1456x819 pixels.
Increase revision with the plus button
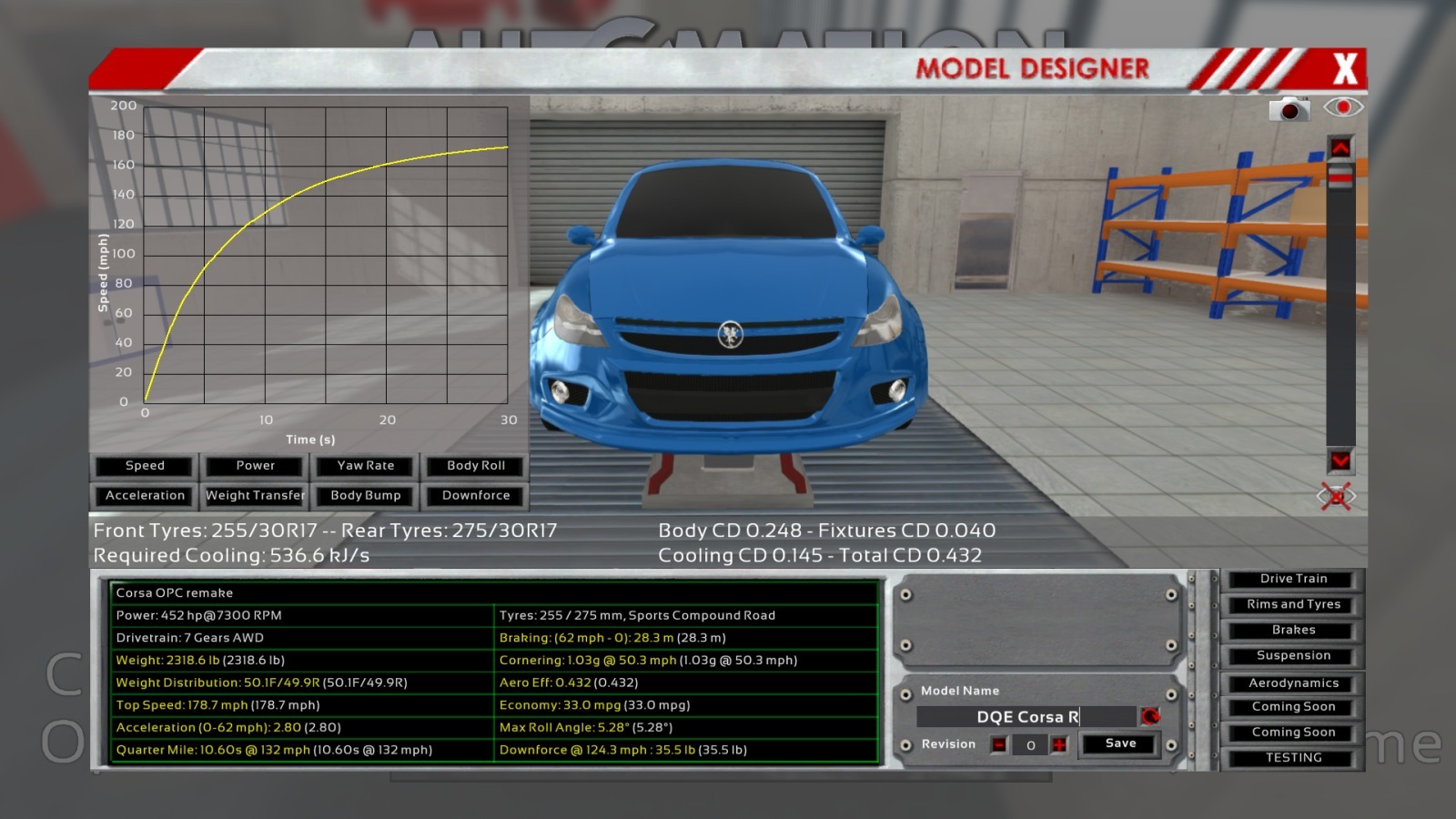[1059, 744]
